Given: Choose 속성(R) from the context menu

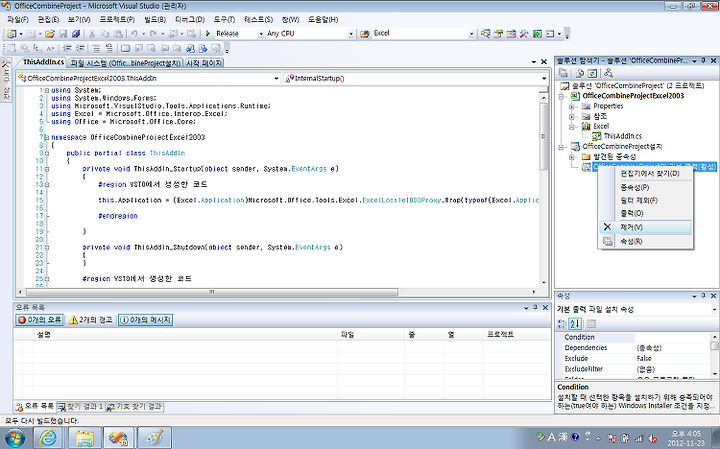Looking at the screenshot, I should (x=646, y=241).
